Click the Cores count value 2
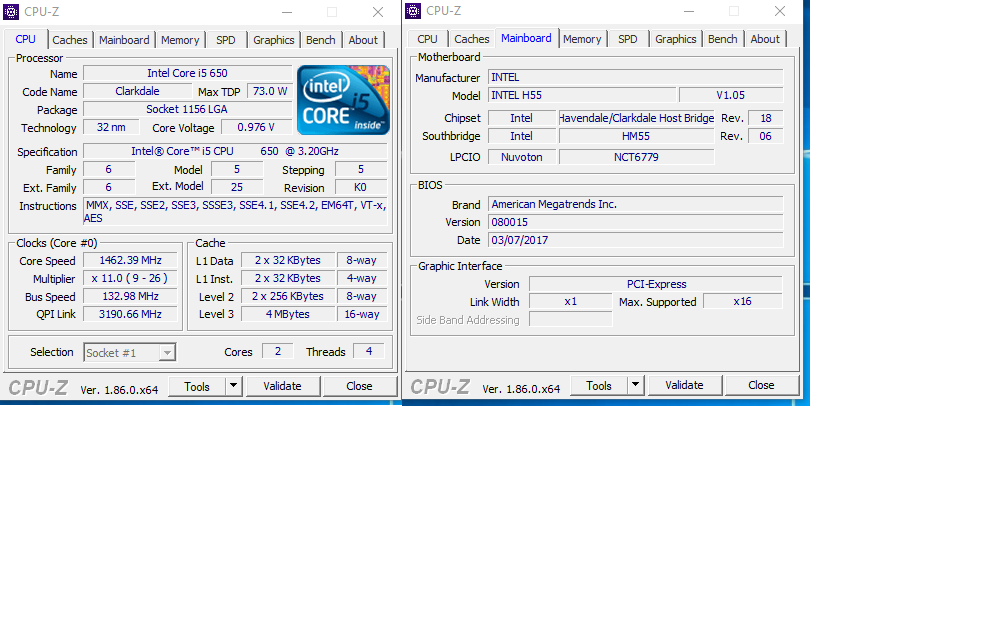The width and height of the screenshot is (1008, 630). pyautogui.click(x=278, y=351)
